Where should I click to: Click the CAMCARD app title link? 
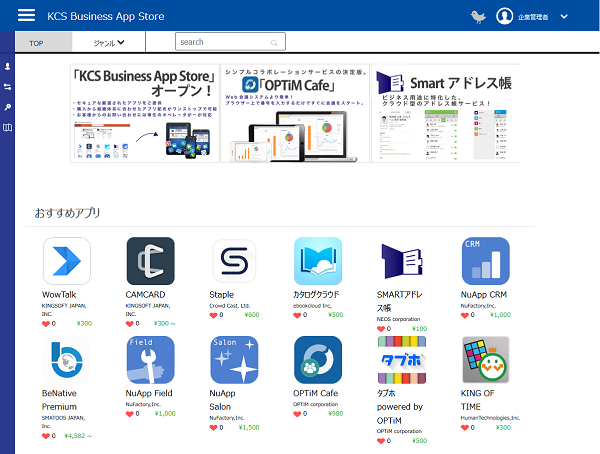145,295
